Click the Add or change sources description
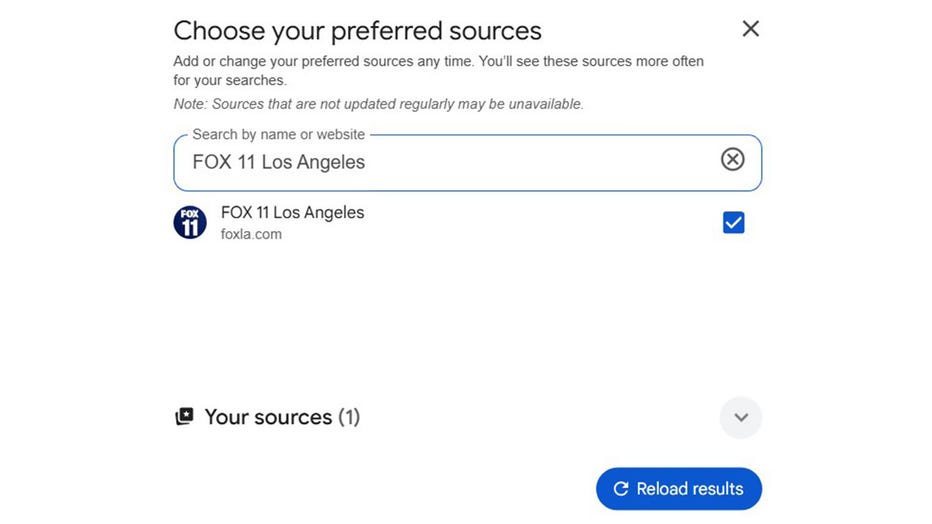 438,70
